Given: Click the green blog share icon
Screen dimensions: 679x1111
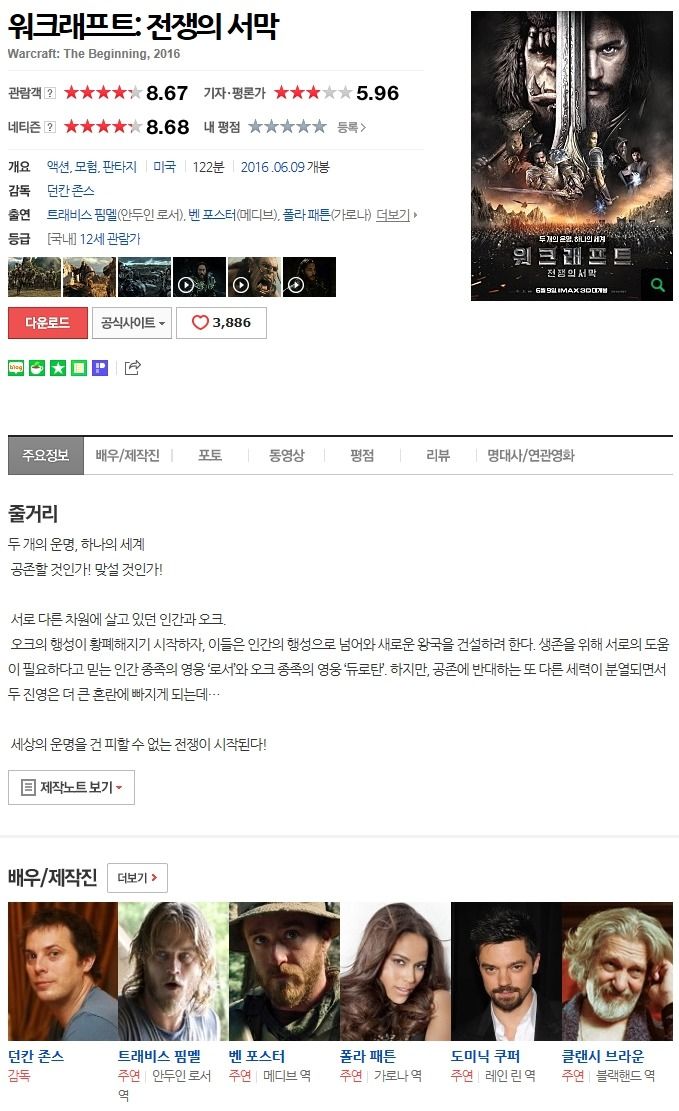Looking at the screenshot, I should click(x=16, y=368).
